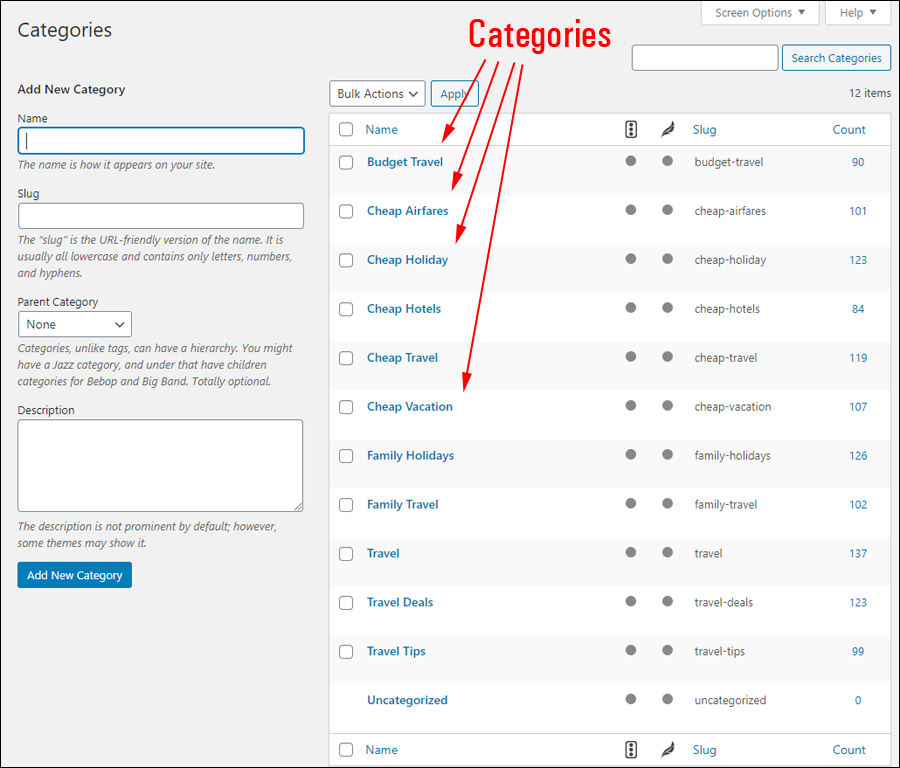This screenshot has height=768, width=900.
Task: Tick the Cheap Hotels checkbox
Action: point(346,309)
